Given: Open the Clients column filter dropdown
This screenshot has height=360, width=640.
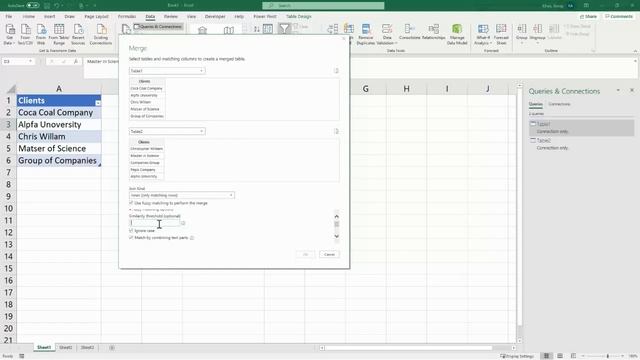Looking at the screenshot, I should 98,103.
